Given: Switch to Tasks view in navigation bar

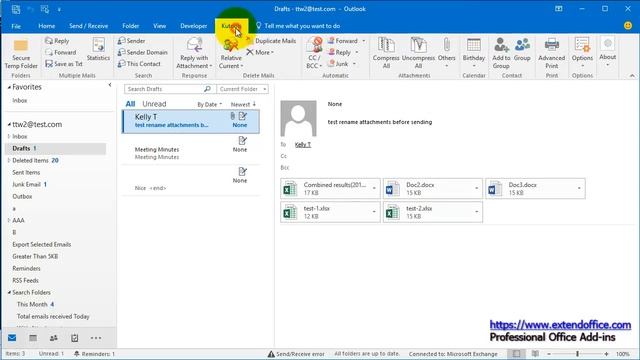Looking at the screenshot, I should coord(74,338).
